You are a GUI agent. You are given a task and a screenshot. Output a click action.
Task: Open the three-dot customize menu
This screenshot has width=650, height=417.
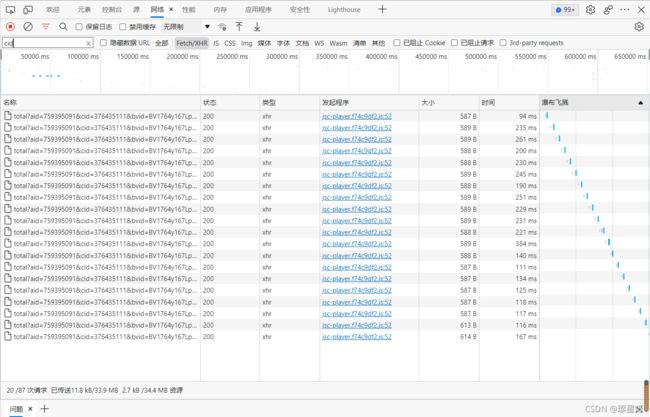(x=624, y=10)
